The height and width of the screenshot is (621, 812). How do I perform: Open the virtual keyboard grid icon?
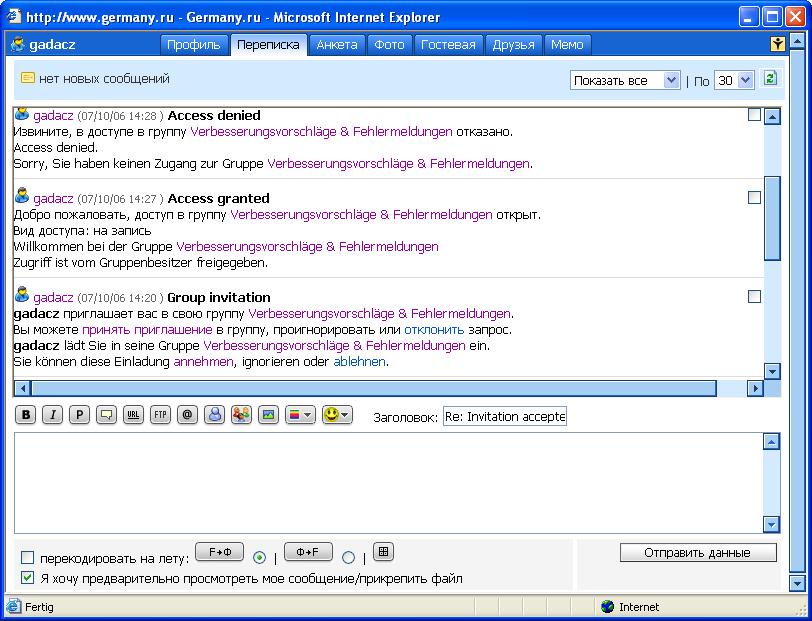pos(383,552)
